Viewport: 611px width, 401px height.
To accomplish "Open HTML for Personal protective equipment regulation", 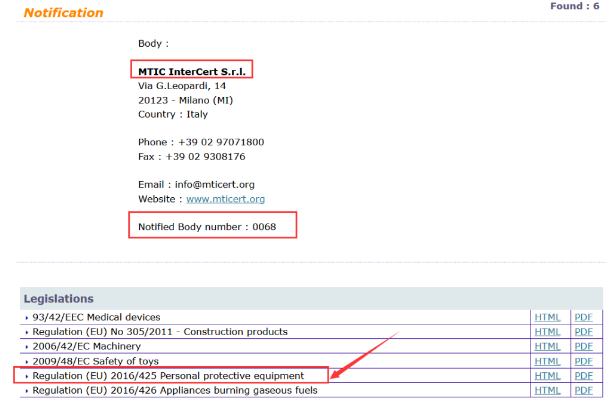I will (x=547, y=376).
